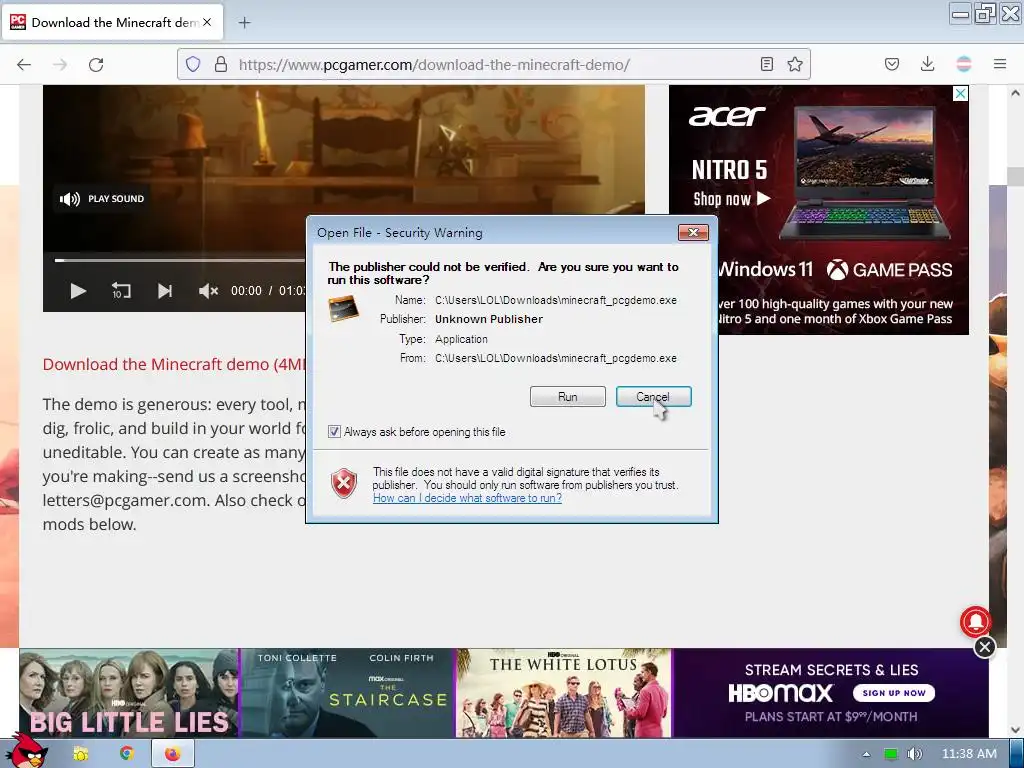Close the Acer ad with the corner X icon
The image size is (1024, 768).
click(961, 94)
